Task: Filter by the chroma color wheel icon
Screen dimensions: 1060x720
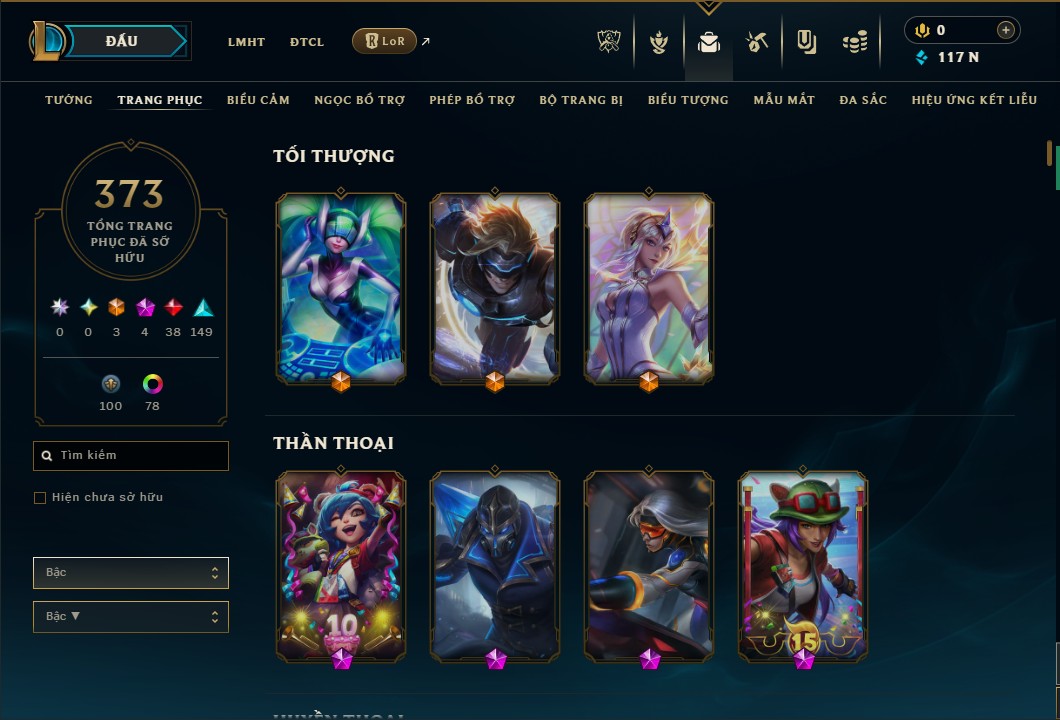Action: (x=153, y=384)
